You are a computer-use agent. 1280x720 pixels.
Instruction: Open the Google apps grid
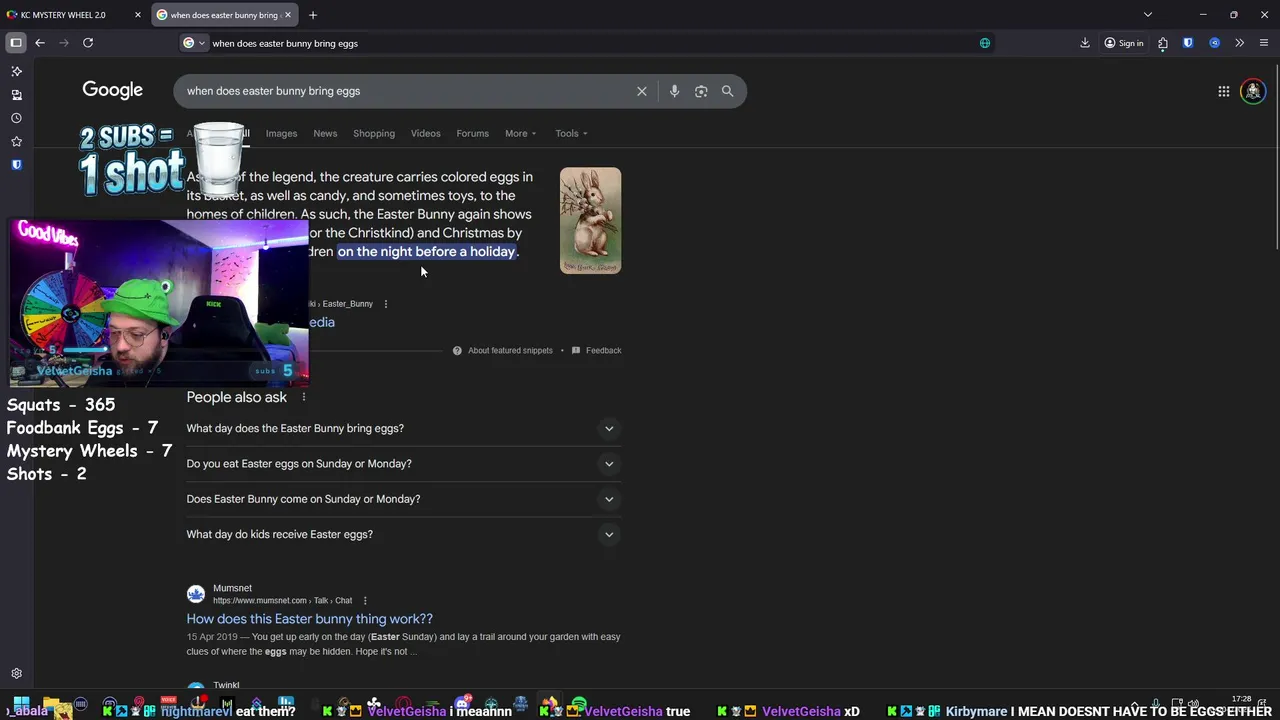click(1224, 91)
